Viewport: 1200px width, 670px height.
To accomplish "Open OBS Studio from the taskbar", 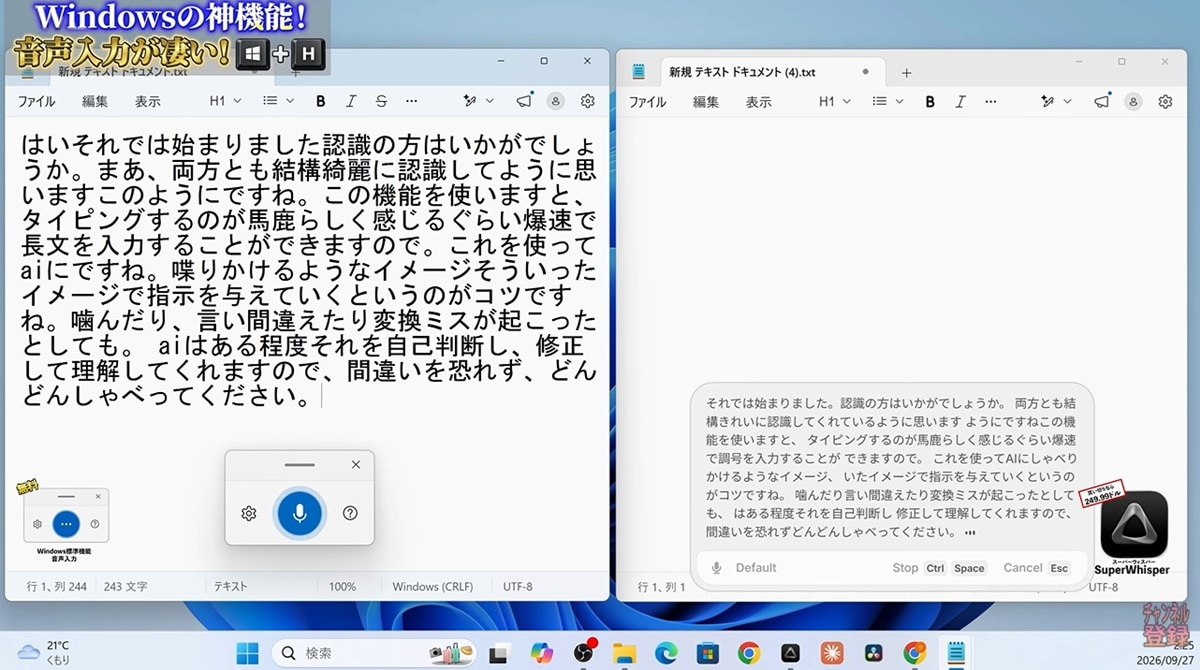I will click(x=584, y=653).
